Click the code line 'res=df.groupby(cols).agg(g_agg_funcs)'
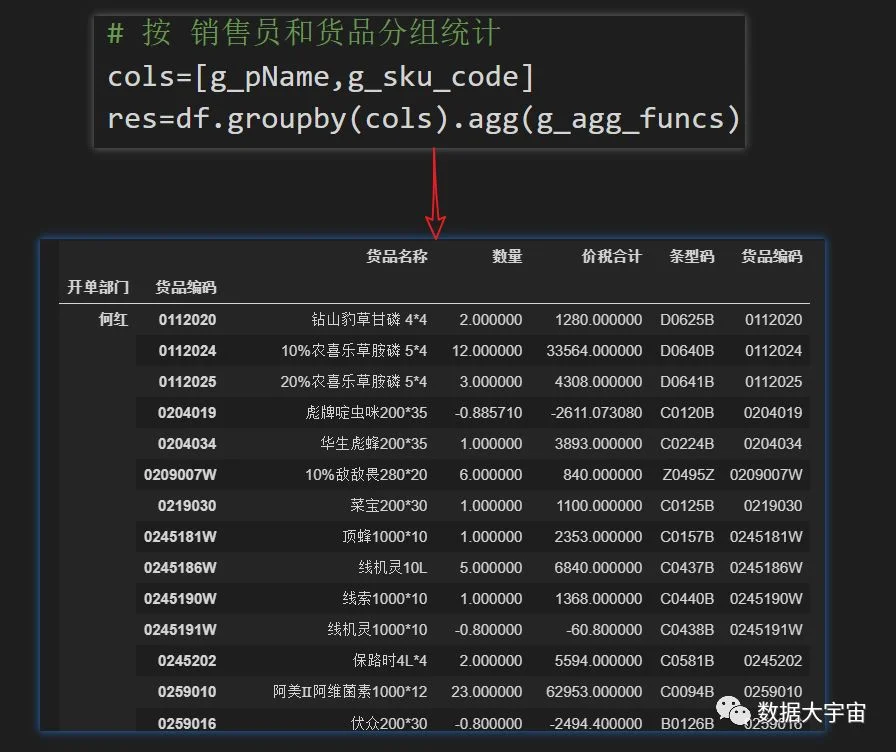 [x=424, y=119]
